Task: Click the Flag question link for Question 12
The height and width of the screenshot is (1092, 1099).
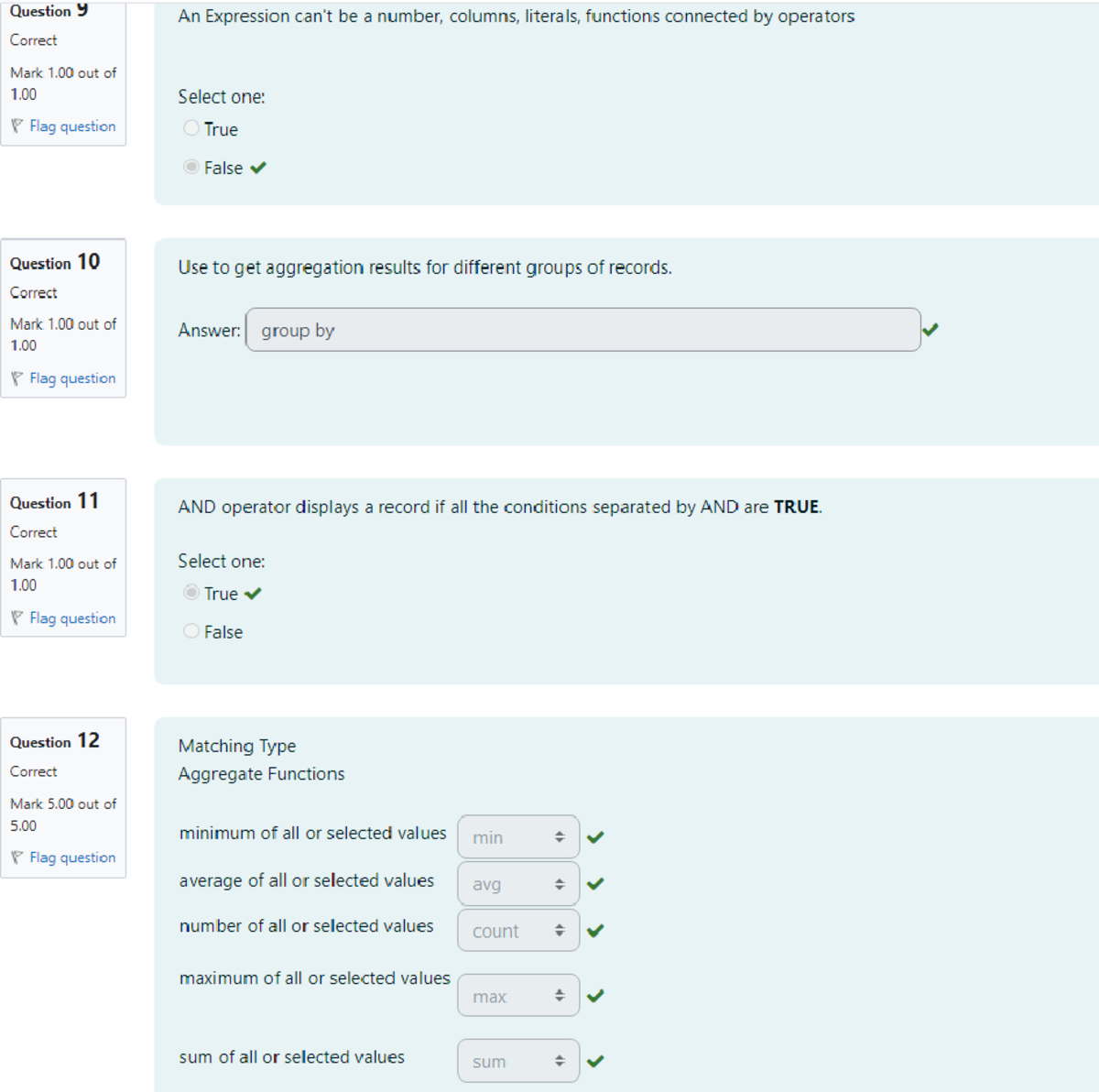Action: click(72, 857)
